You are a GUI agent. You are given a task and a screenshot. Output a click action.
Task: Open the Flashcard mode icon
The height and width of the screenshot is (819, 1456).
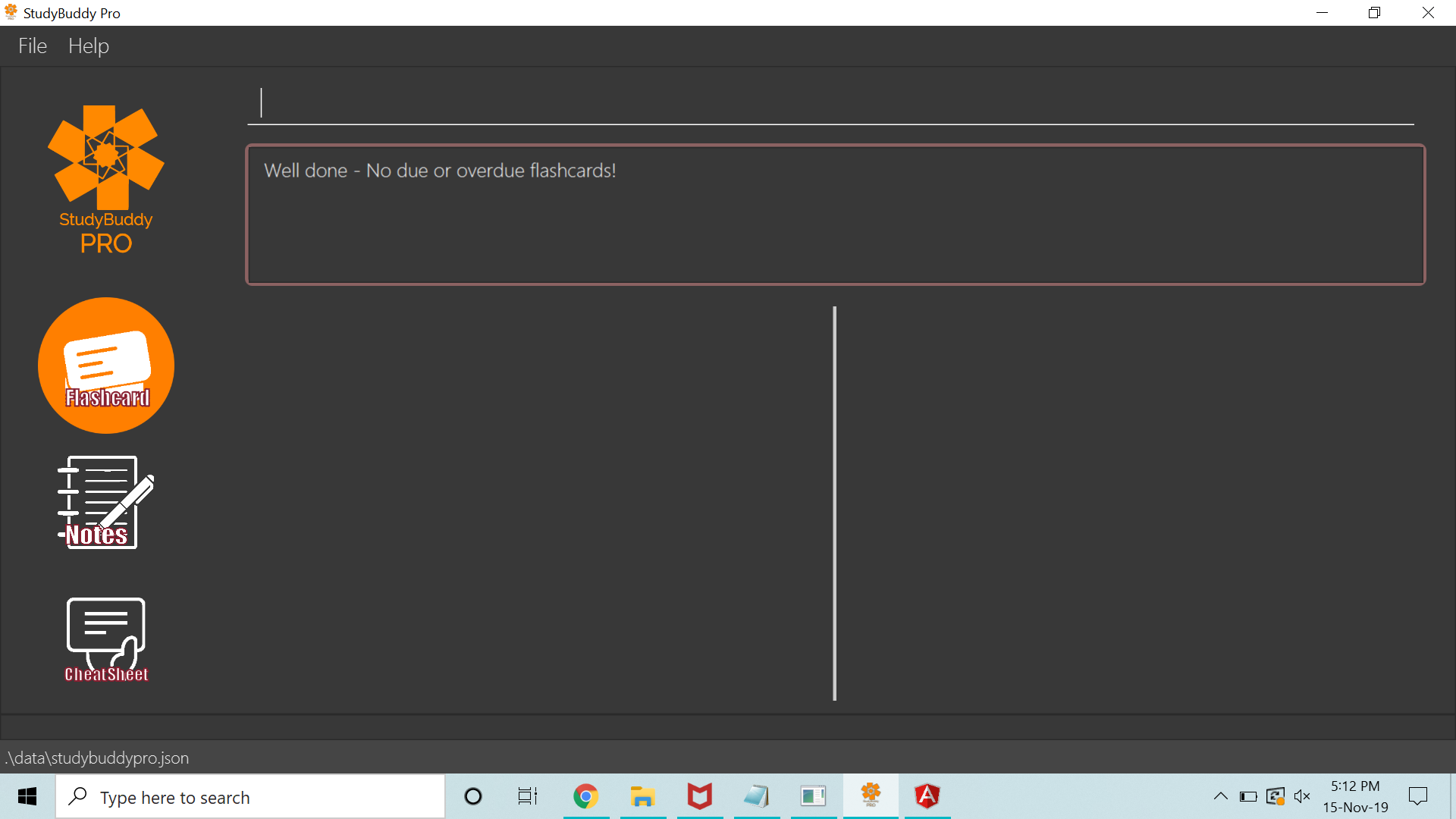(x=106, y=366)
